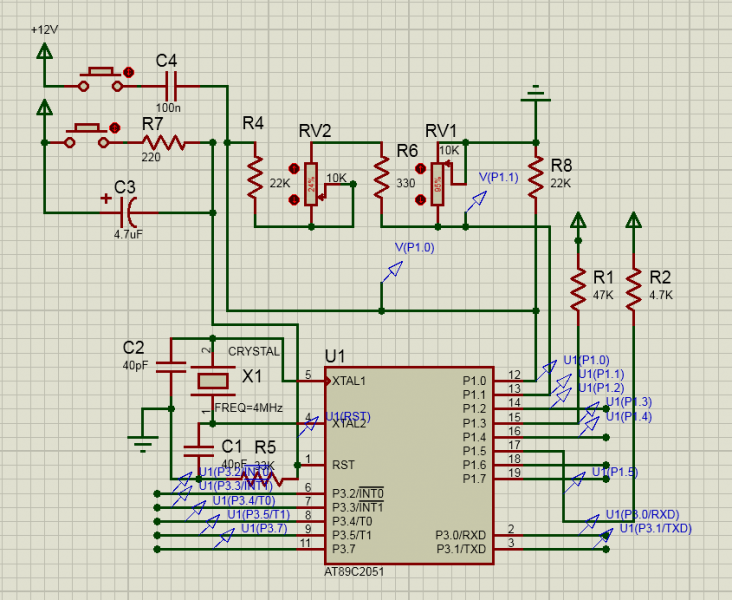
Task: Click the P1.4 pin label on U1
Action: coord(474,438)
